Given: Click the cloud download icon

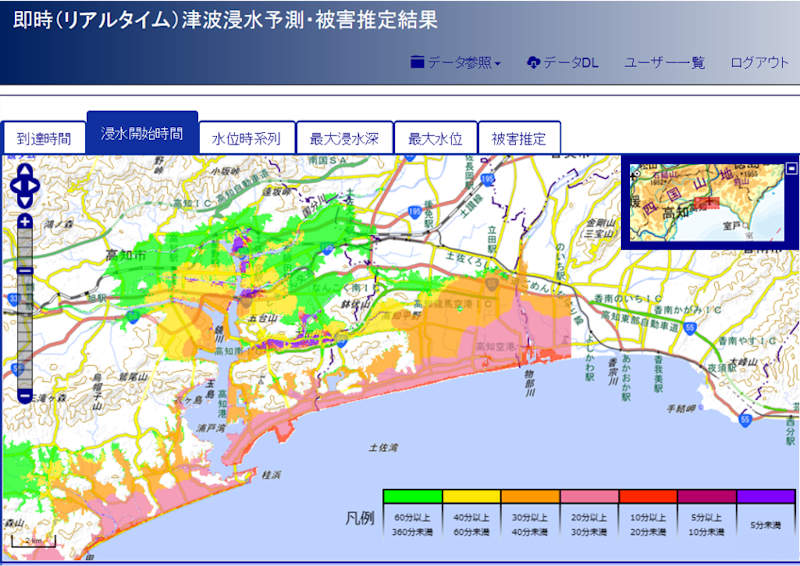Looking at the screenshot, I should click(x=533, y=63).
